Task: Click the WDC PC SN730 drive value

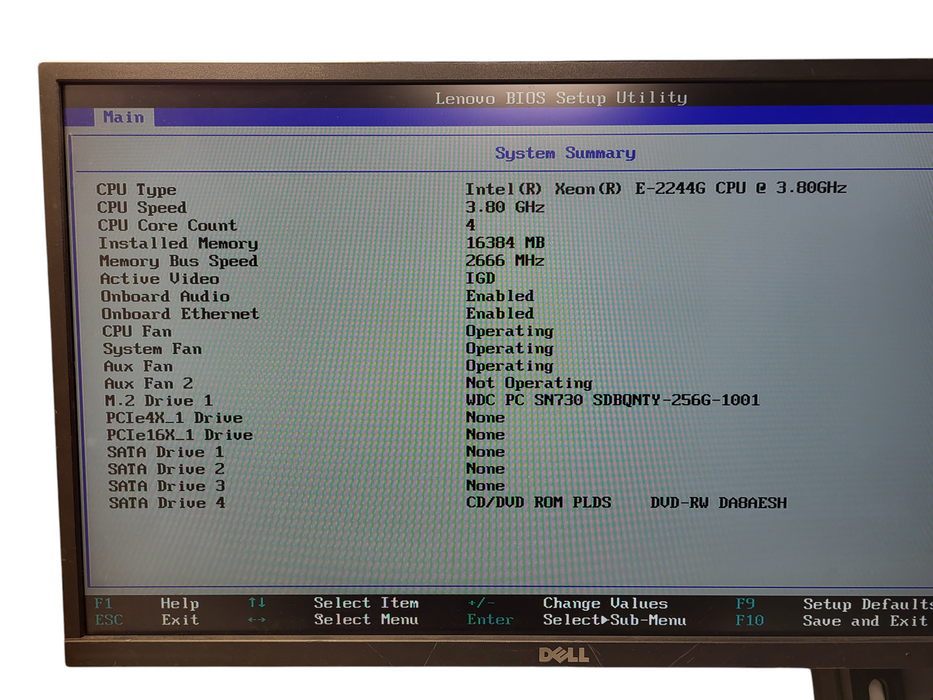Action: [612, 399]
